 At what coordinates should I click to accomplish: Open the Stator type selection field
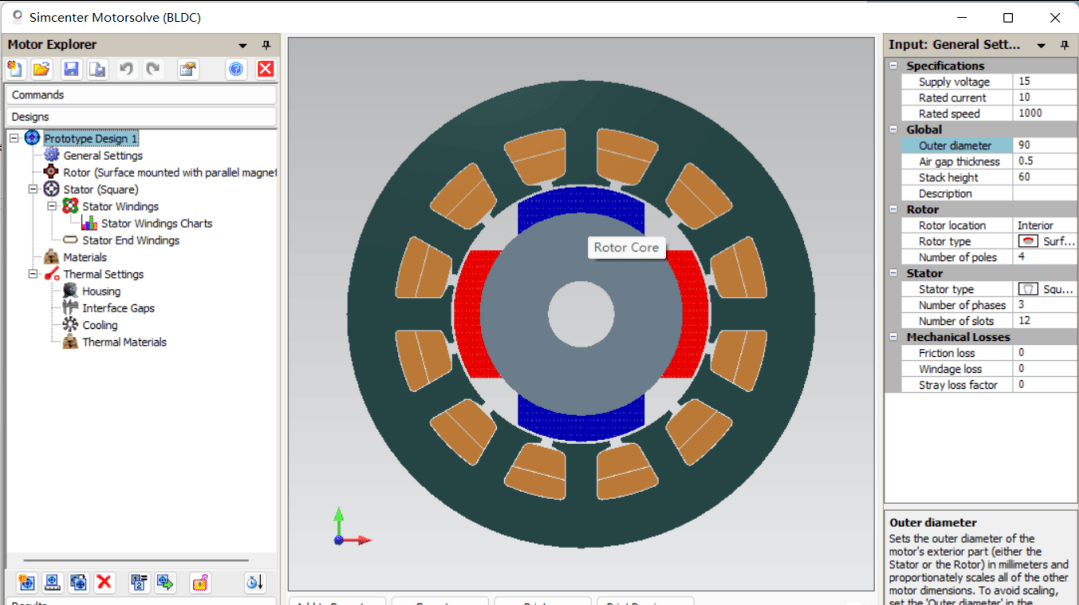coord(1045,289)
